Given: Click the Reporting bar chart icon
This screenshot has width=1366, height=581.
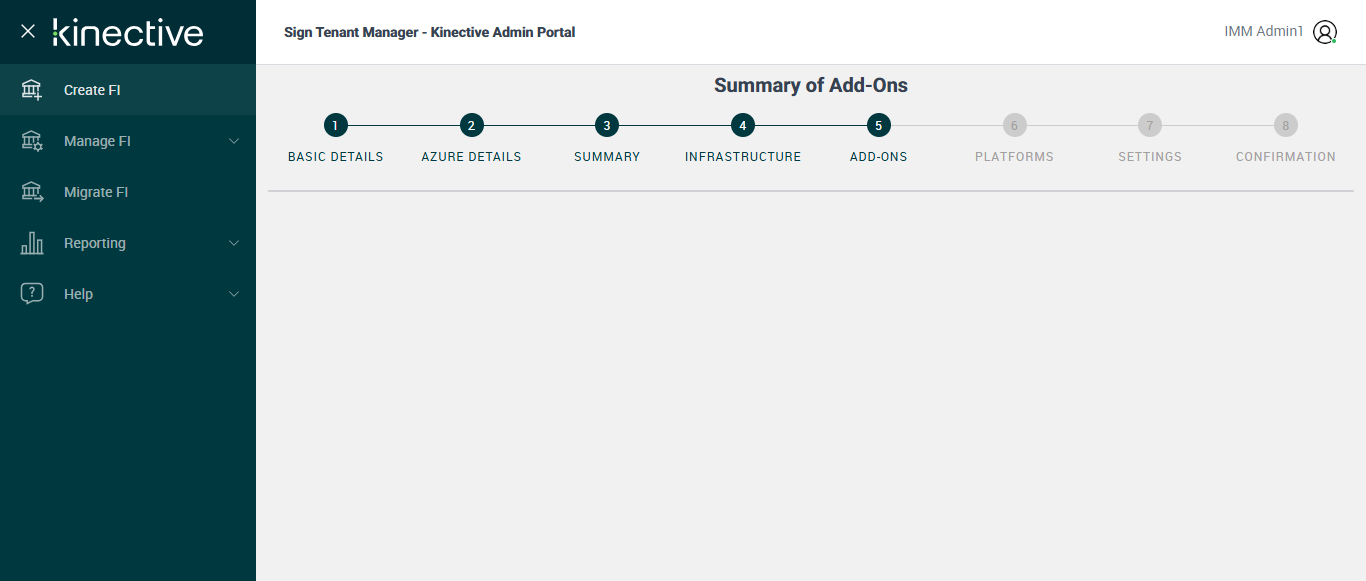Looking at the screenshot, I should [32, 243].
